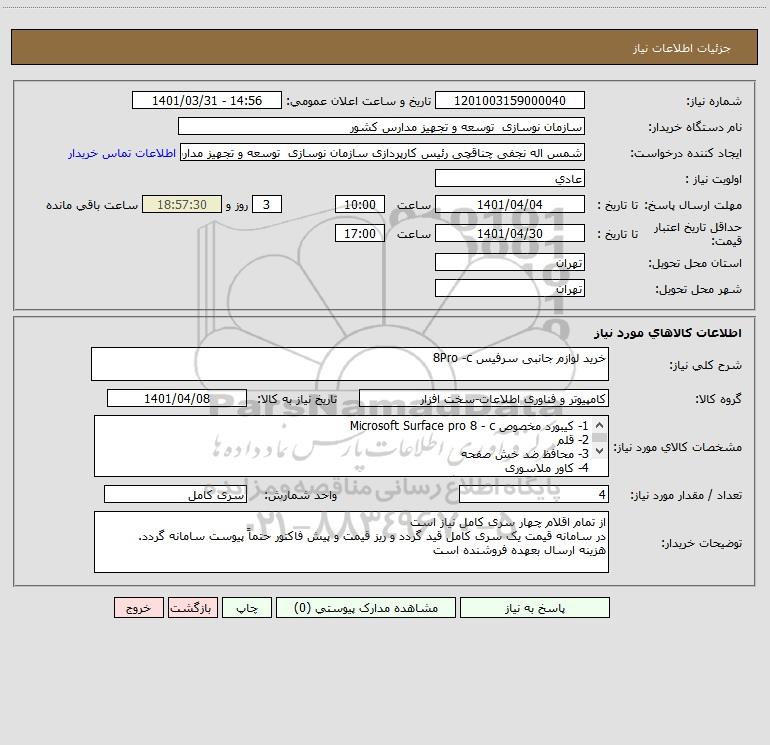Click the پاسخ به نیاز button
Image resolution: width=770 pixels, height=745 pixels.
[x=535, y=608]
